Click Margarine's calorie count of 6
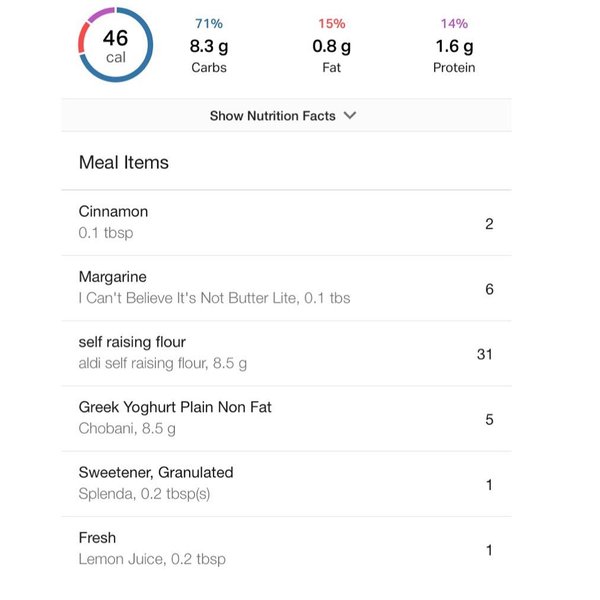This screenshot has height=600, width=600. click(x=489, y=289)
